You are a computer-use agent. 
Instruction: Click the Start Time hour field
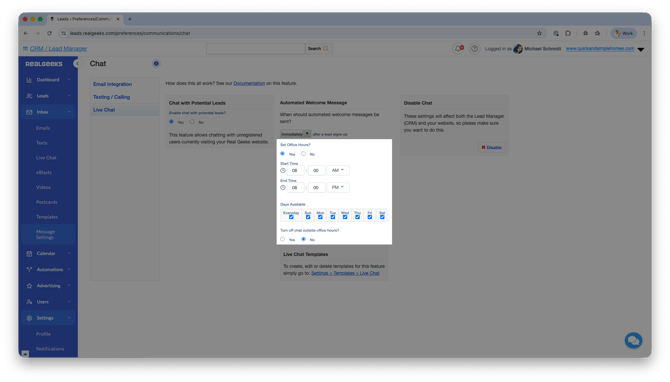(295, 170)
